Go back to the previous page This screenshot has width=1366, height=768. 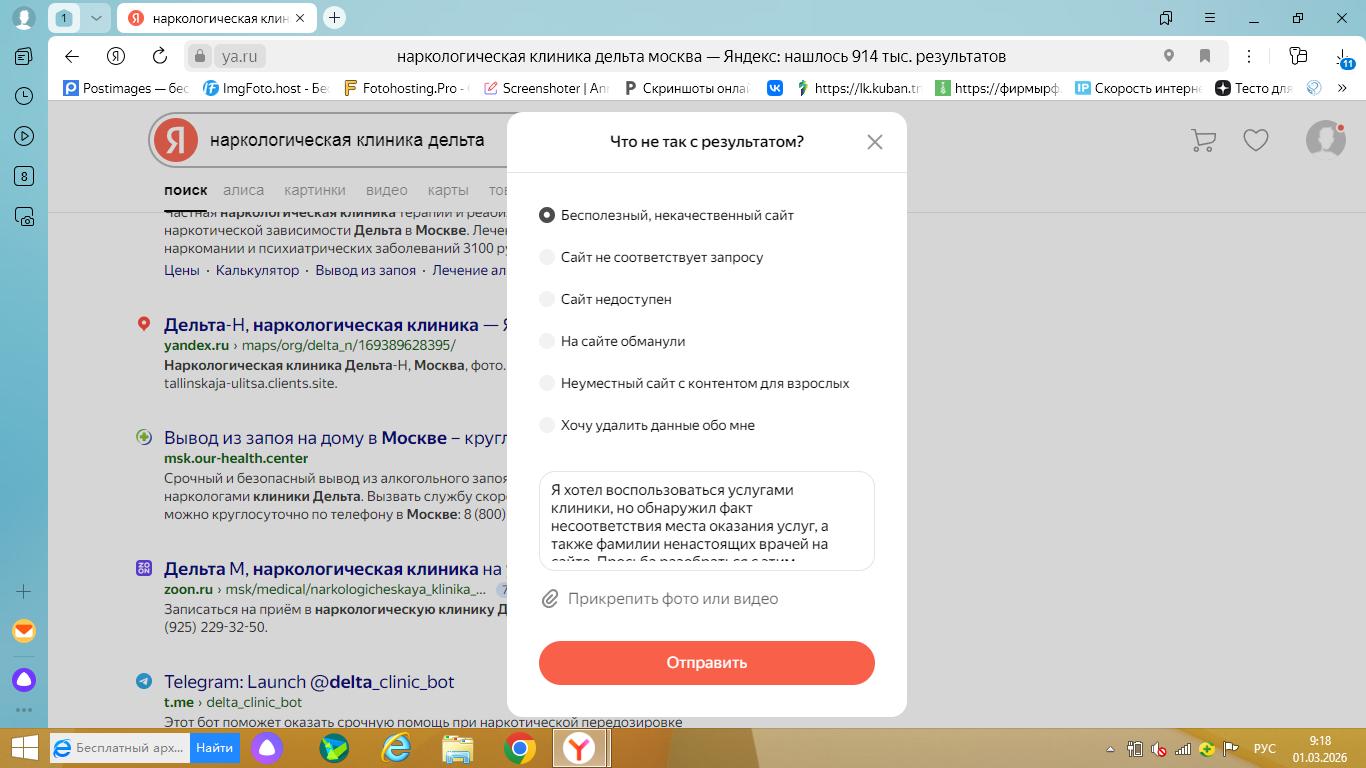[x=71, y=56]
